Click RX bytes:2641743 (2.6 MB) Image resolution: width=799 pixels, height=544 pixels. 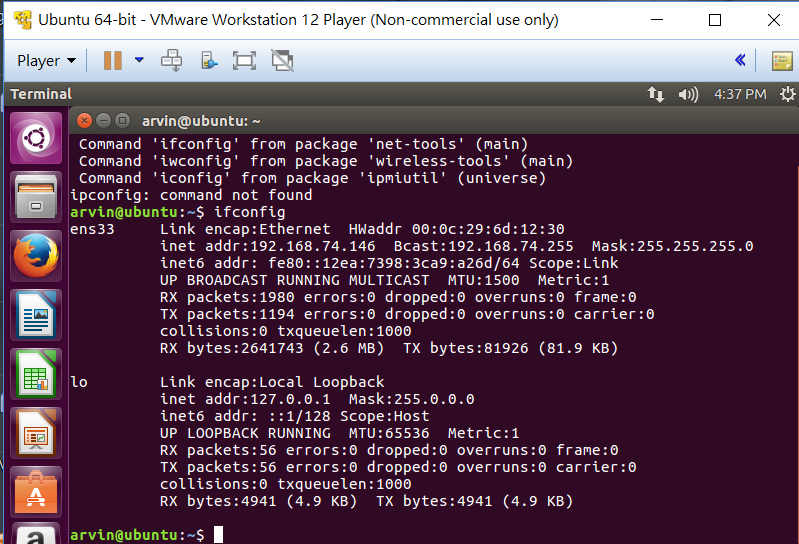pyautogui.click(x=272, y=348)
